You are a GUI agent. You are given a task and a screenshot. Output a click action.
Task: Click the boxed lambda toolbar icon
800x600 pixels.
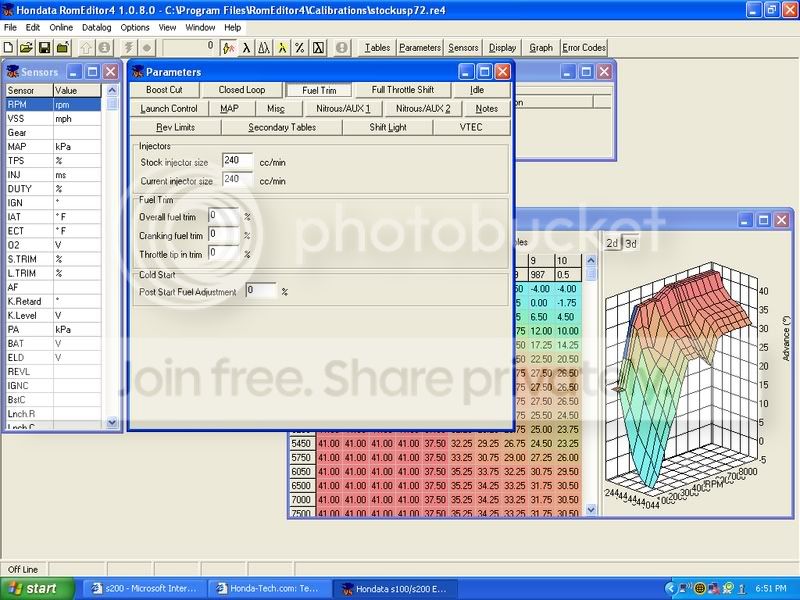click(318, 47)
